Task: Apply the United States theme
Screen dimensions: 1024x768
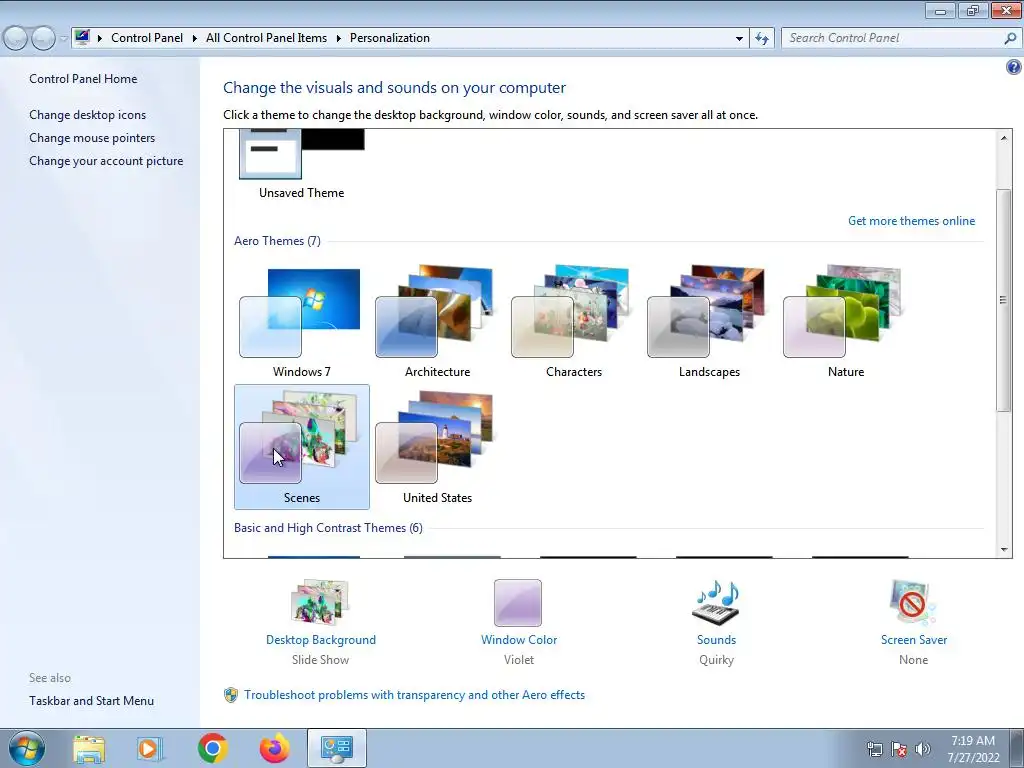Action: pyautogui.click(x=437, y=447)
